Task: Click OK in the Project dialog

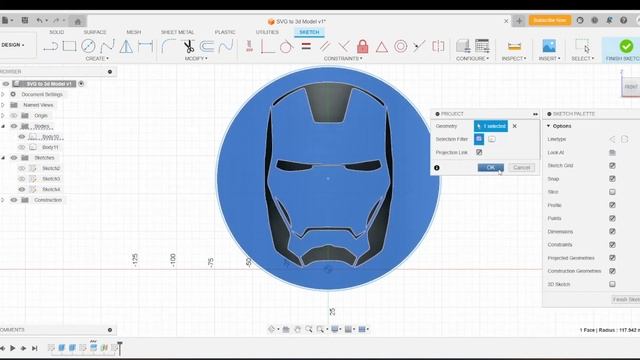Action: [491, 167]
